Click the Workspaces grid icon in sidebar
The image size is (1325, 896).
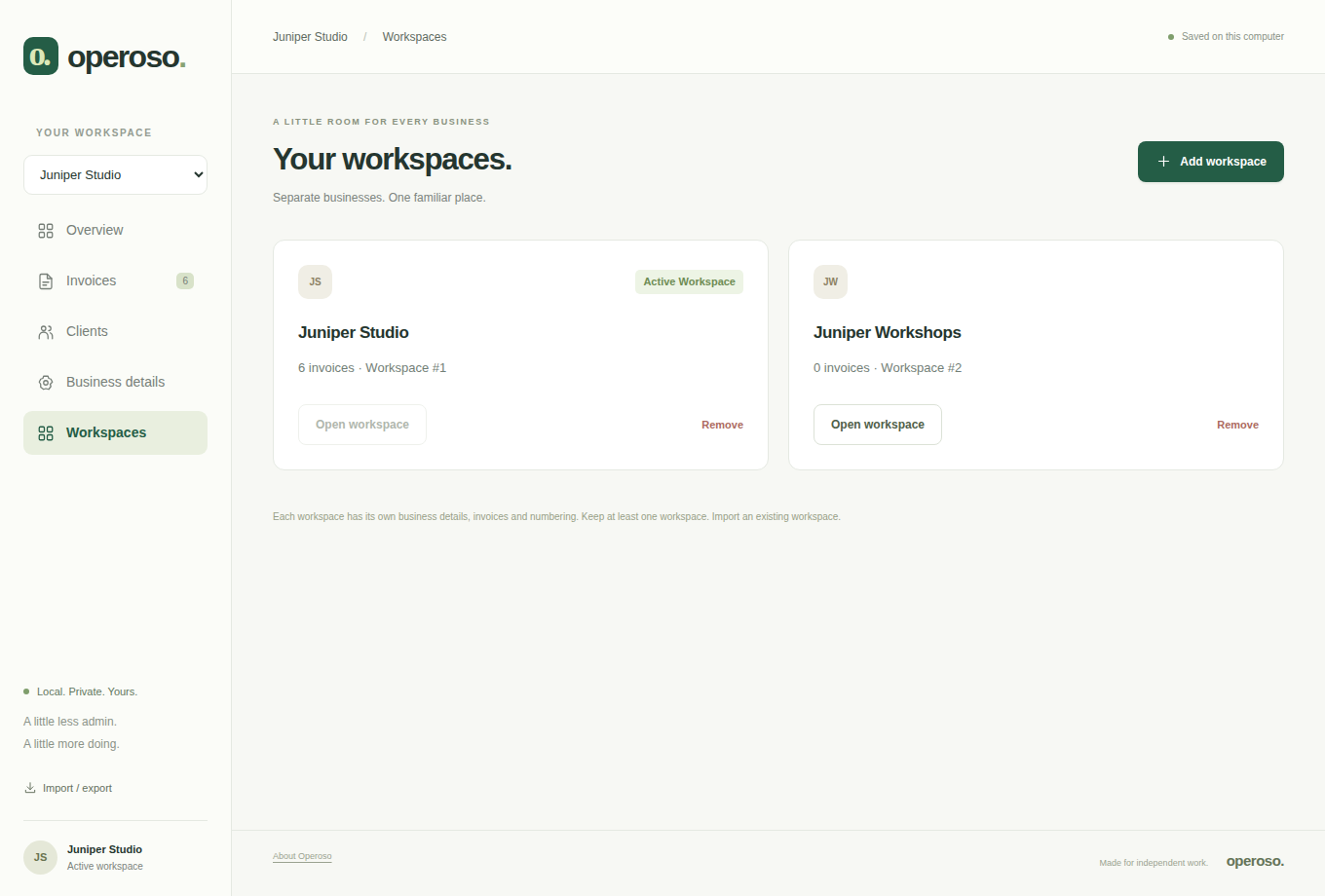(x=46, y=433)
